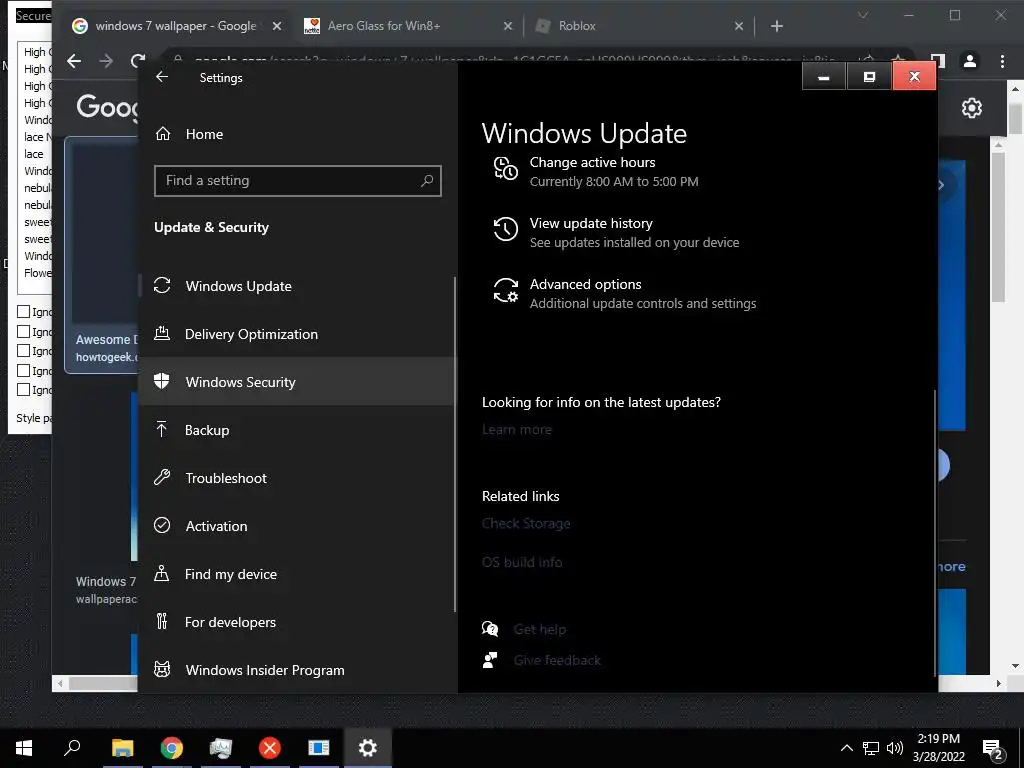Screen dimensions: 1024x768
Task: Click the Find a setting search box
Action: tap(298, 181)
